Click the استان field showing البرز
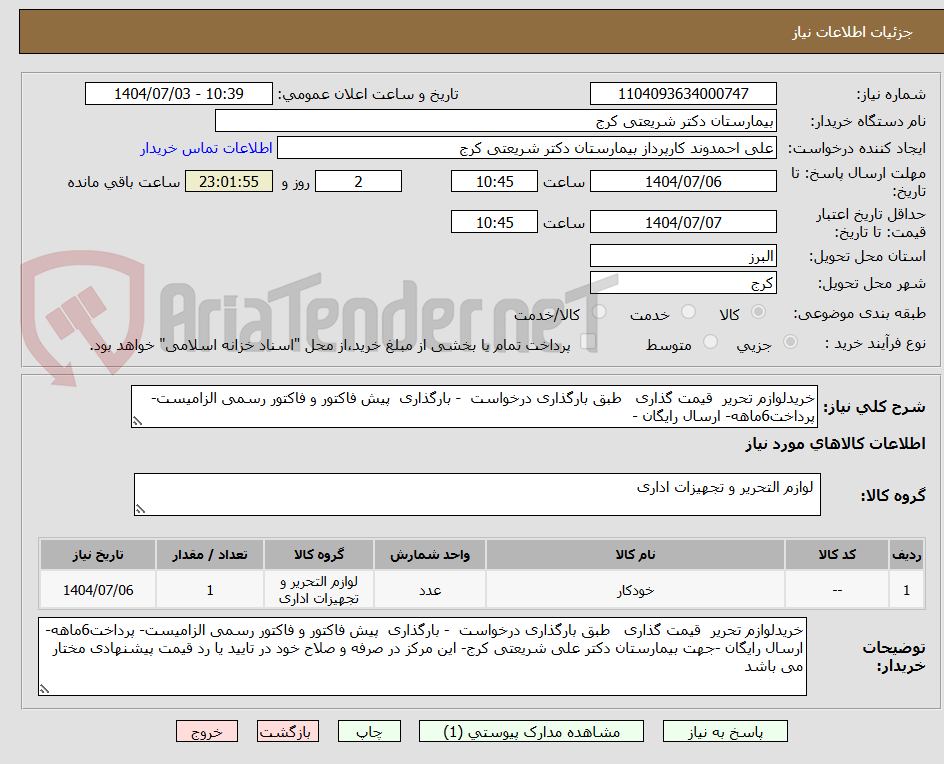This screenshot has height=764, width=944. pos(683,255)
